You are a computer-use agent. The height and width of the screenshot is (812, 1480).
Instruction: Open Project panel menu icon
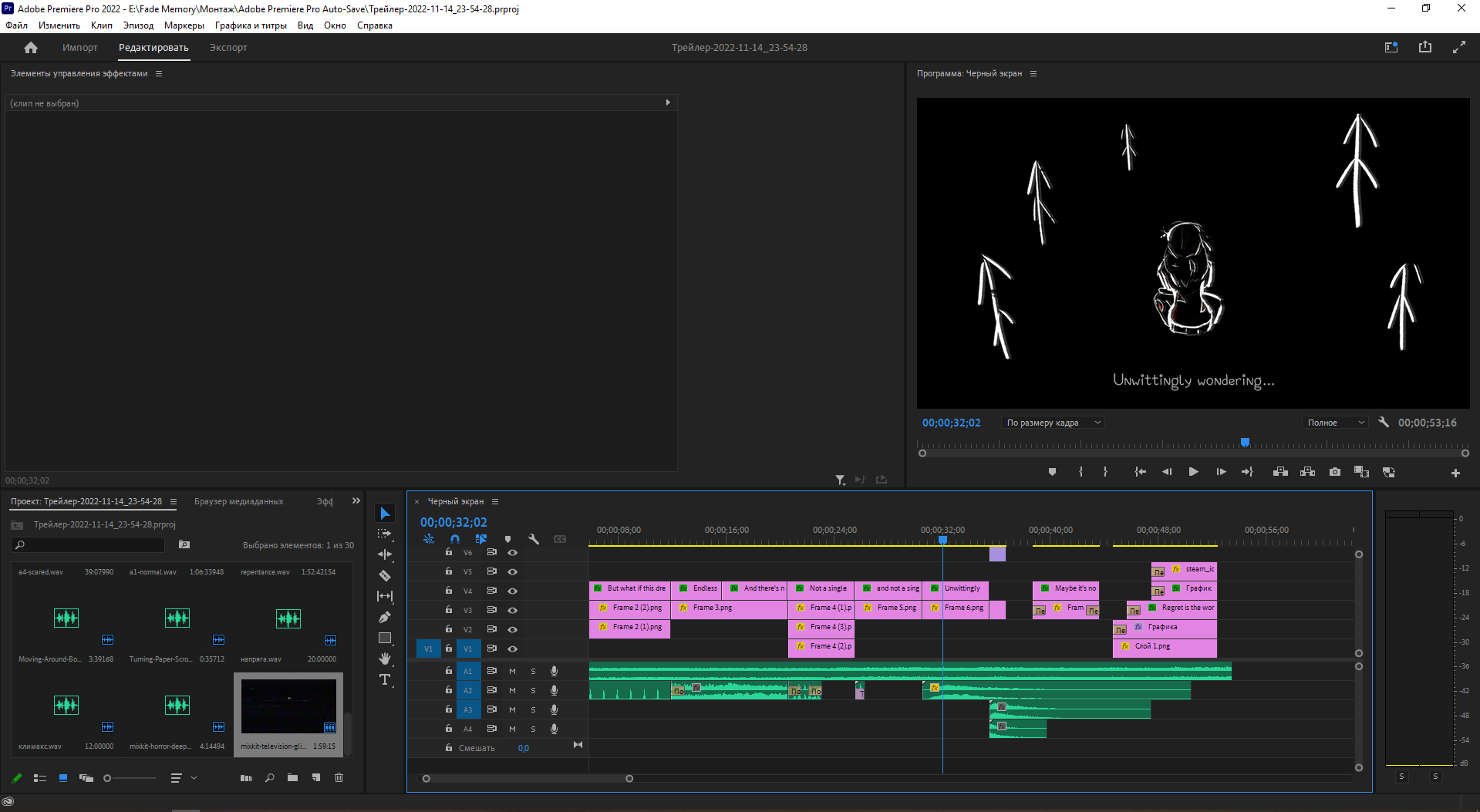[x=174, y=502]
